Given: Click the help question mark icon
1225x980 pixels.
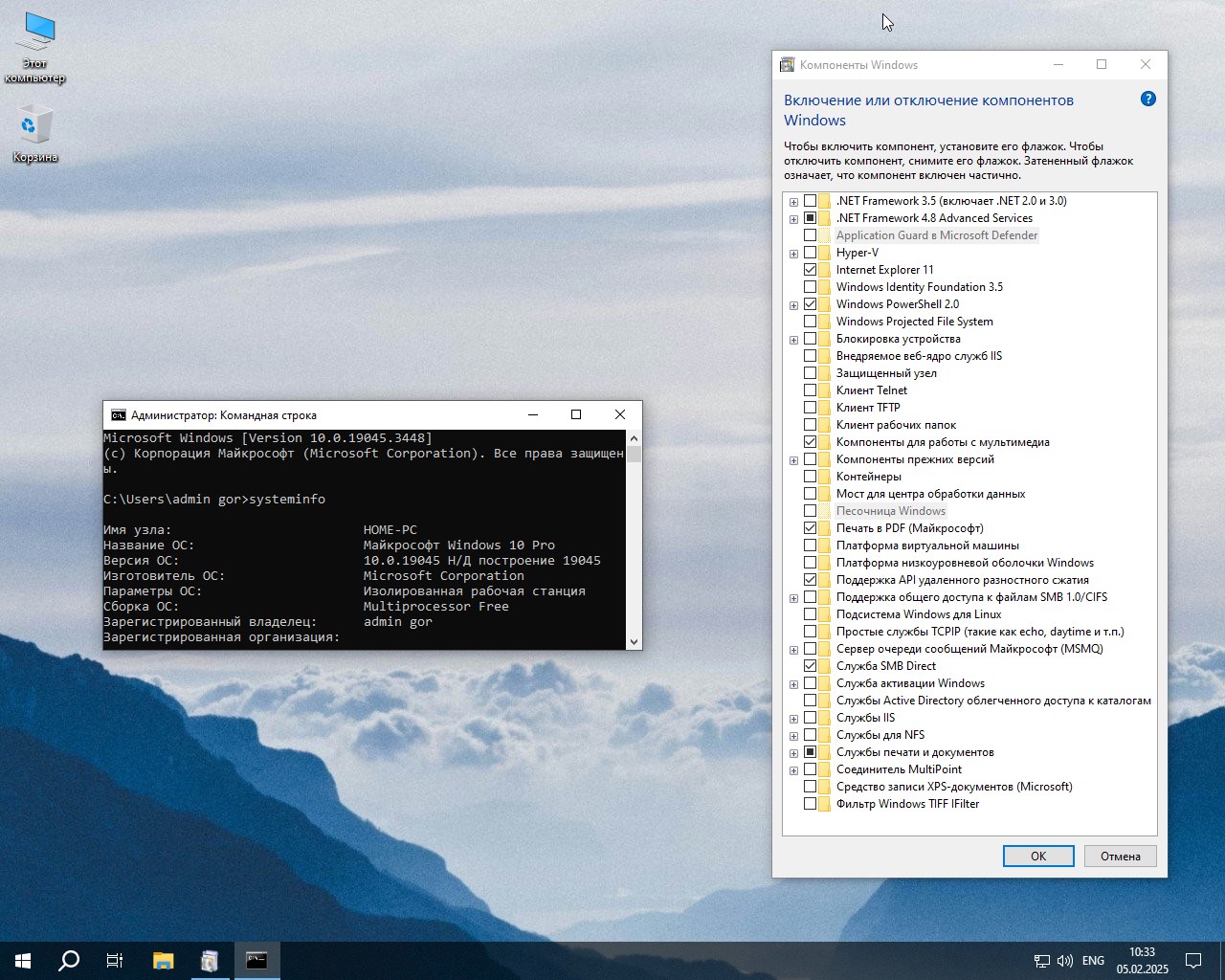Looking at the screenshot, I should (x=1148, y=100).
